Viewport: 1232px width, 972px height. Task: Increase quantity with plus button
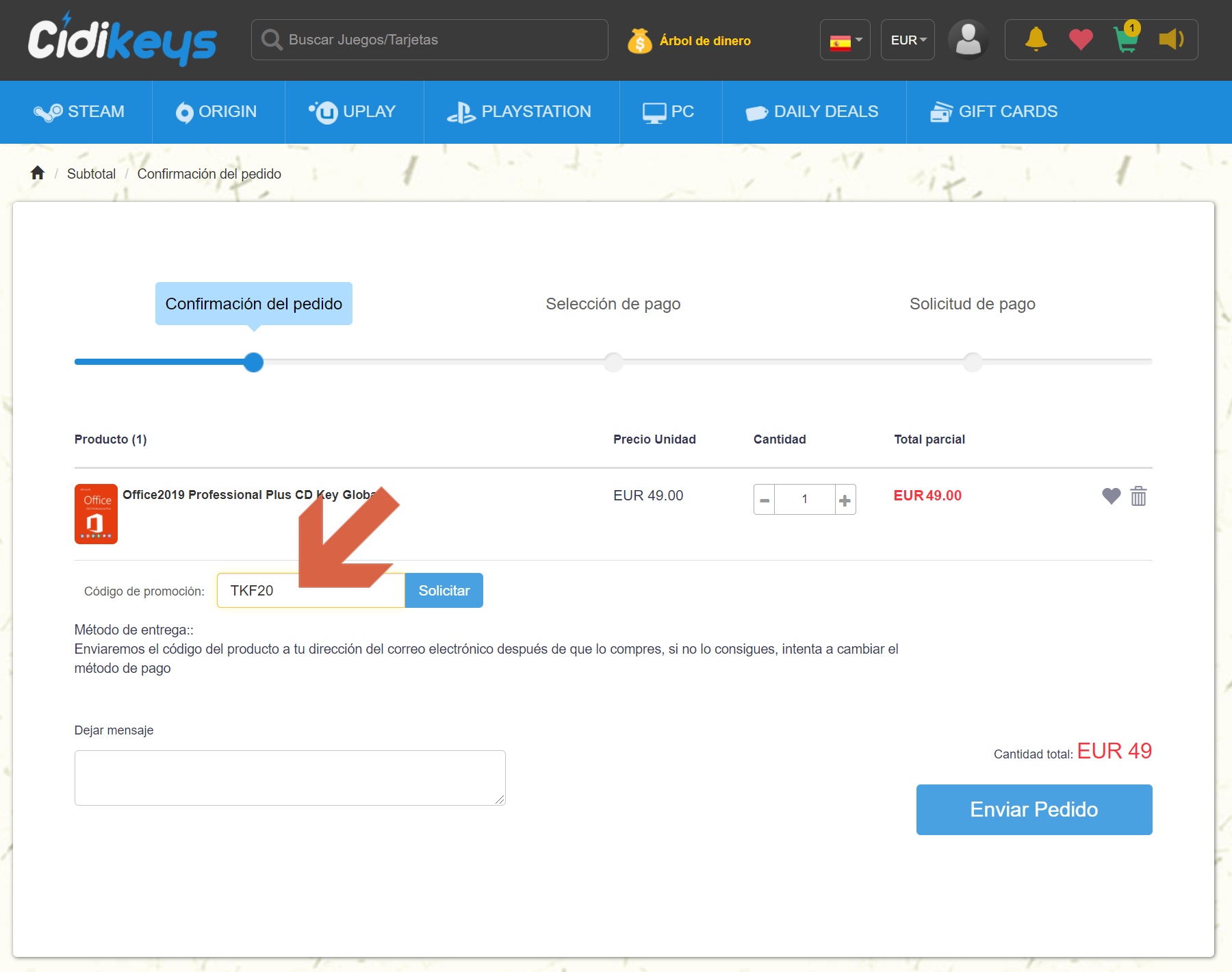click(x=845, y=500)
